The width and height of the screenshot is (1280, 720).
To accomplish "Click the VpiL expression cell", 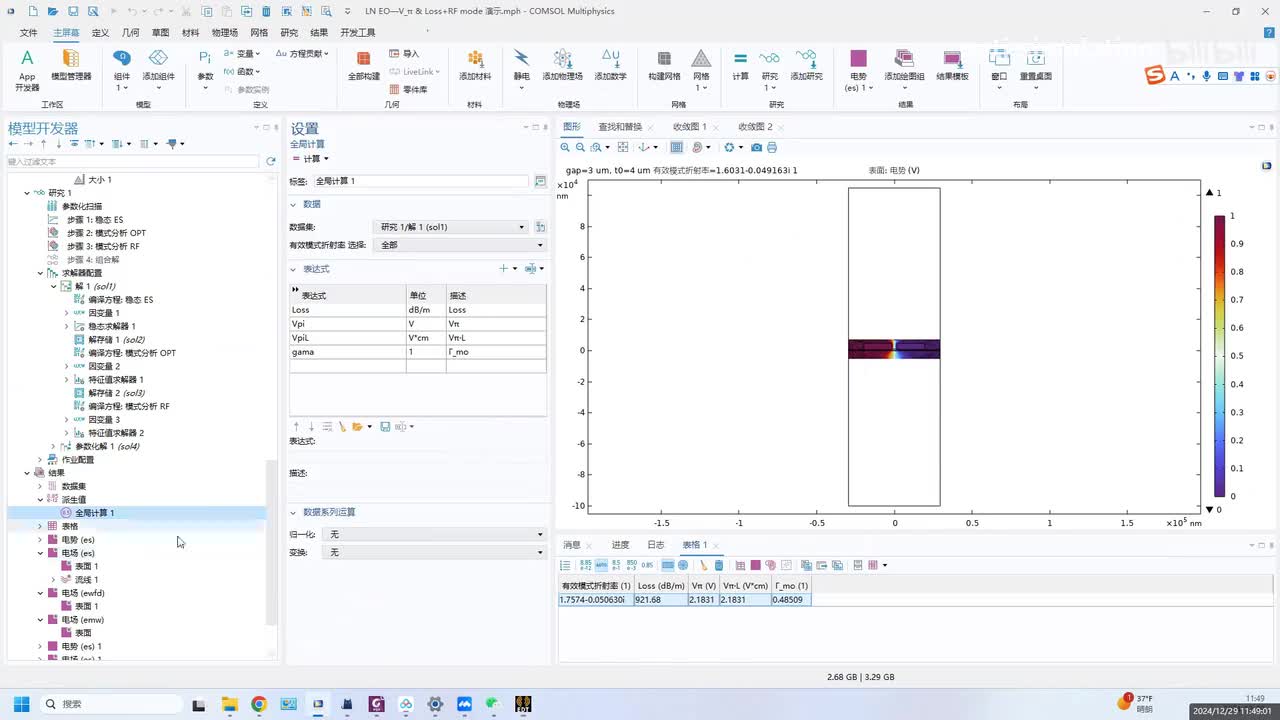I will [347, 338].
